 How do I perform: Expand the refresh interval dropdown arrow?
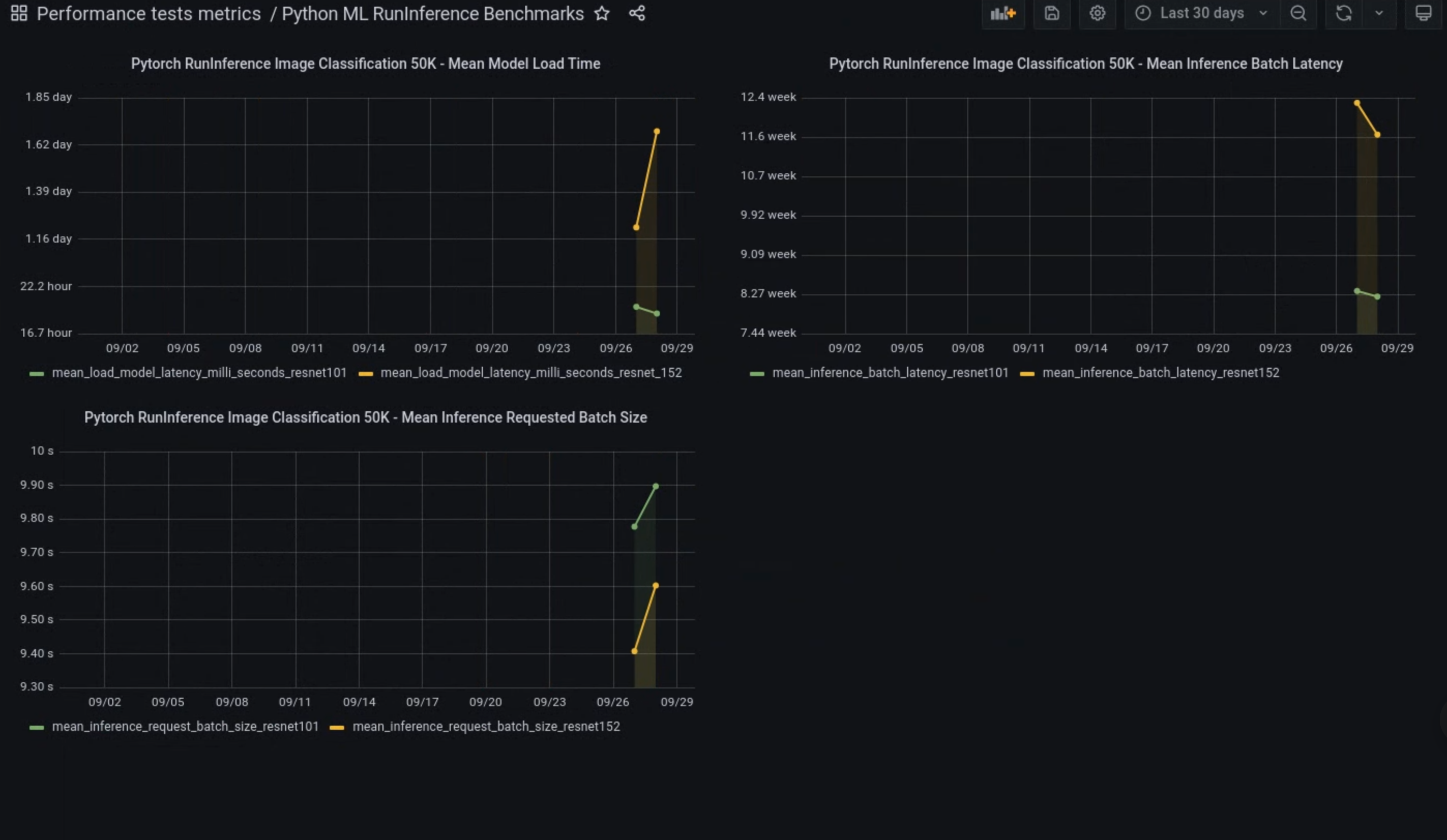(x=1379, y=13)
